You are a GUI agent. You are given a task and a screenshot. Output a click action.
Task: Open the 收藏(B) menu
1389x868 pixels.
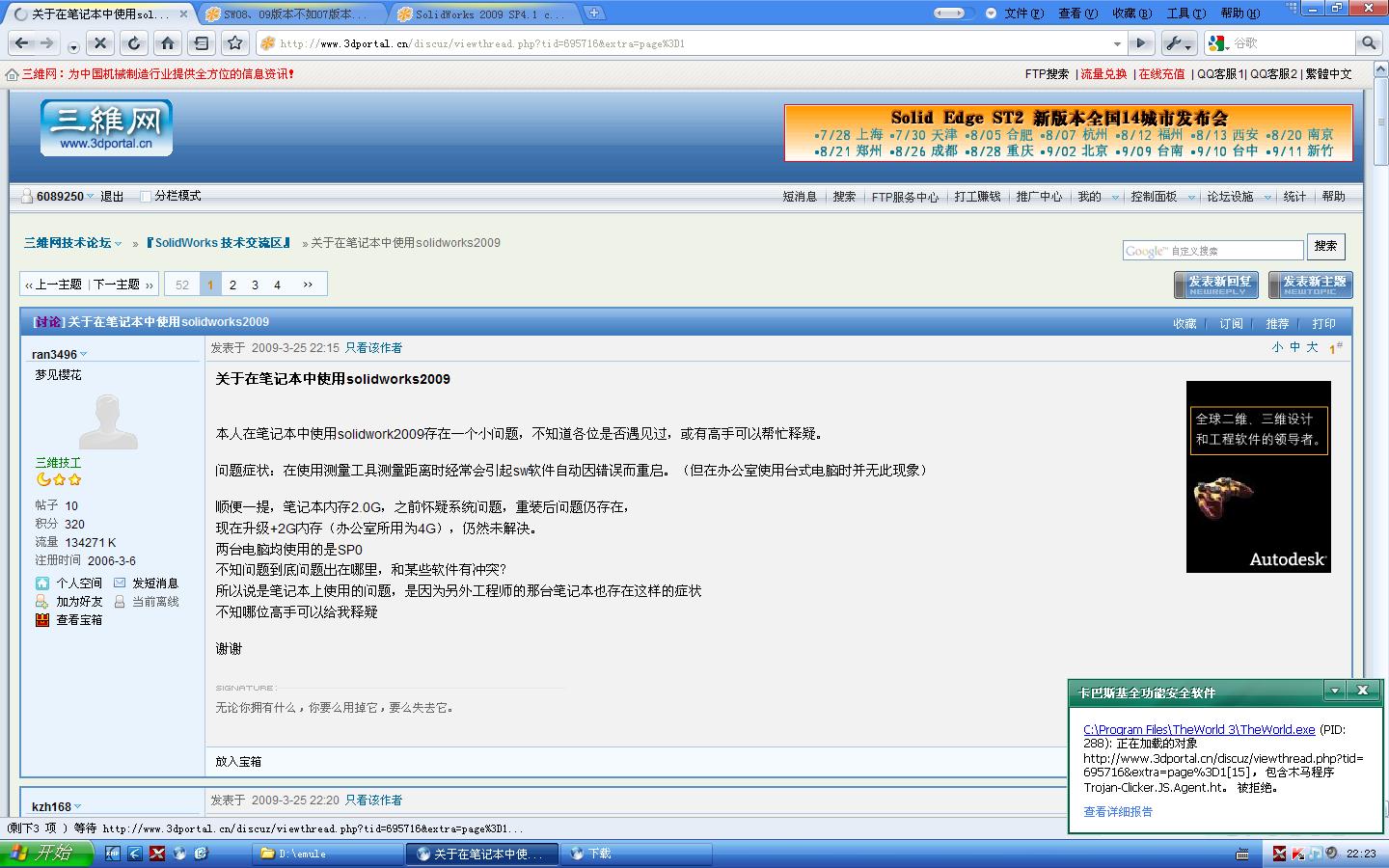1131,14
